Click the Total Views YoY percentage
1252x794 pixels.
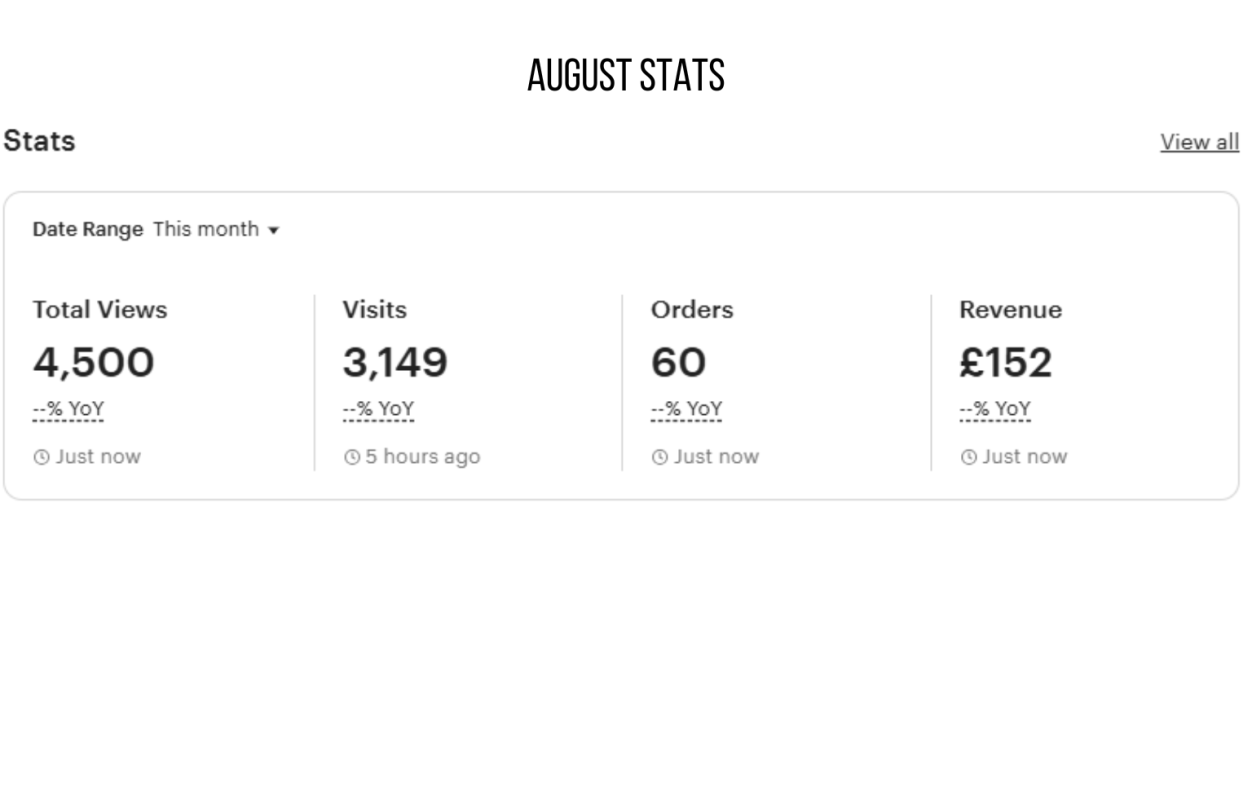tap(68, 409)
